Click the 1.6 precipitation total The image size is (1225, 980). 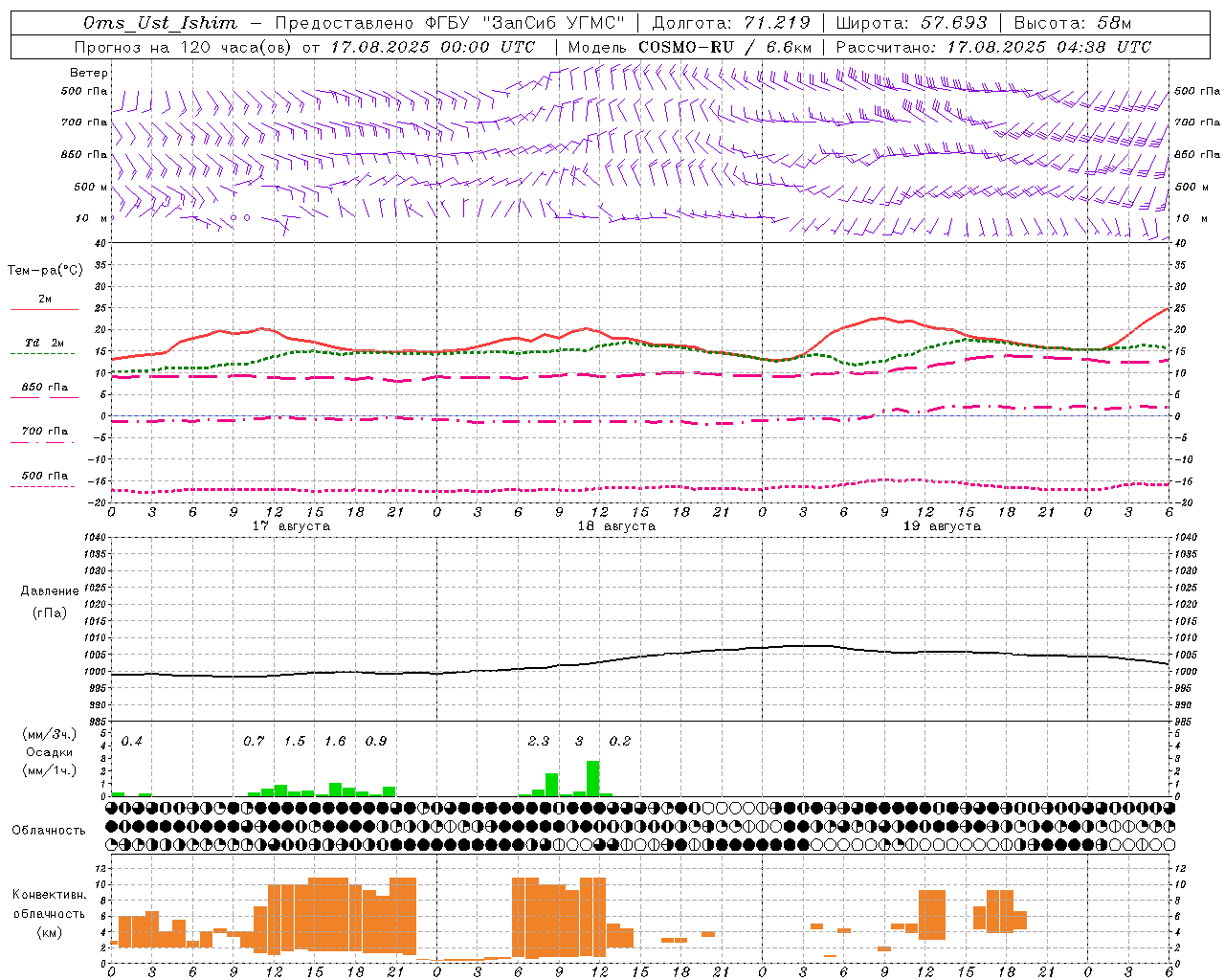[x=335, y=742]
